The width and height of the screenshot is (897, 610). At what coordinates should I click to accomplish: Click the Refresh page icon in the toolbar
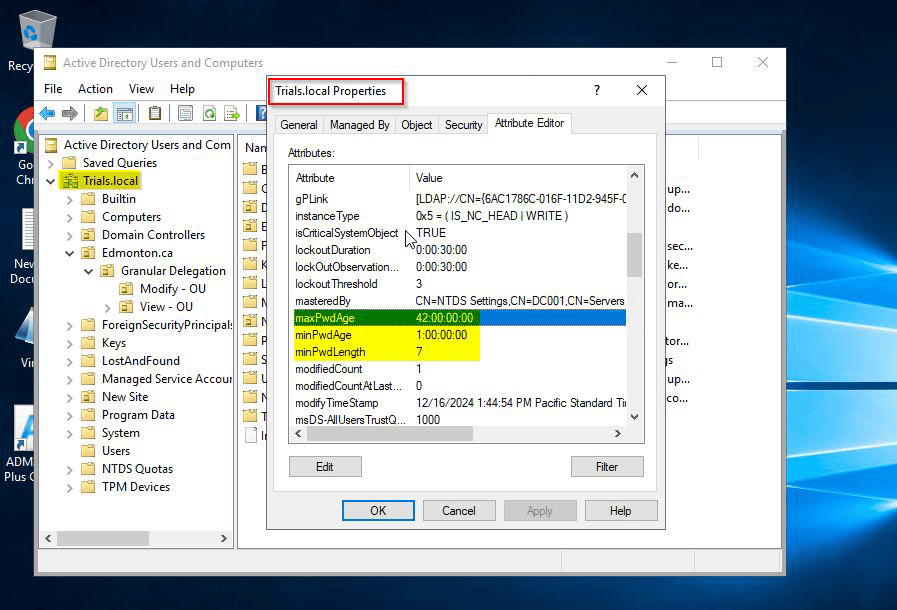click(209, 113)
